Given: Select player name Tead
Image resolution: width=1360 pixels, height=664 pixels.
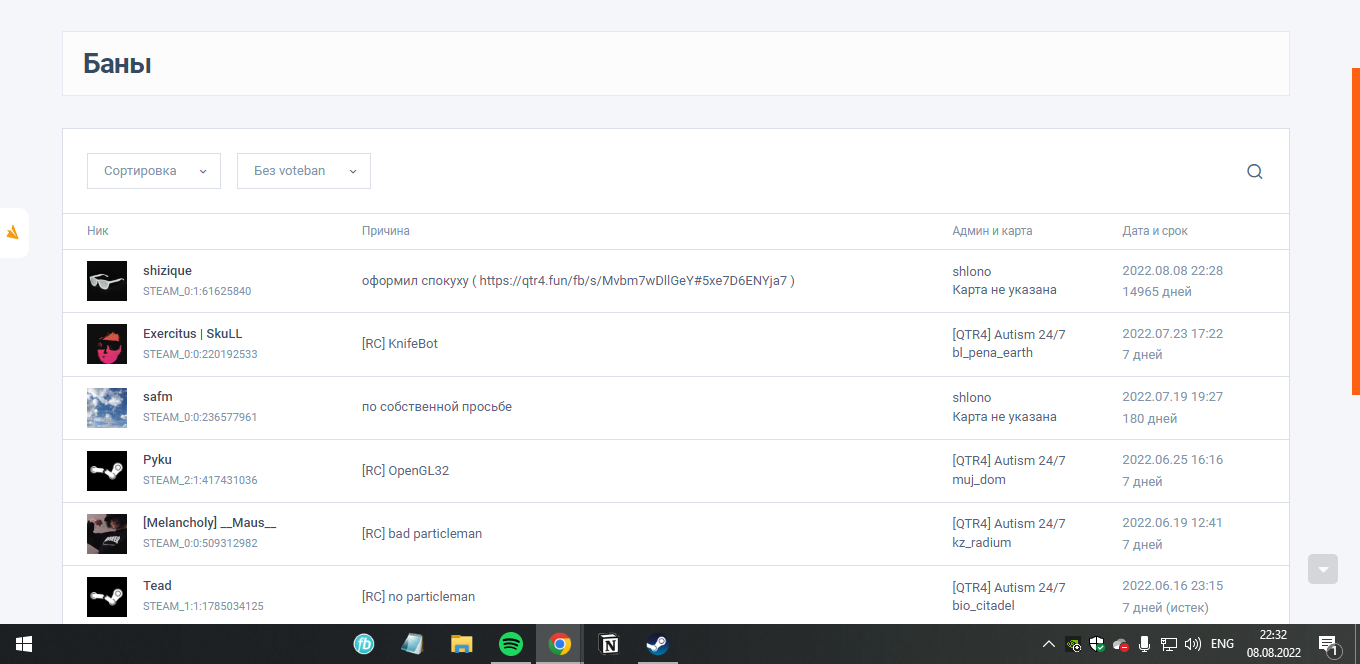Looking at the screenshot, I should (x=157, y=586).
